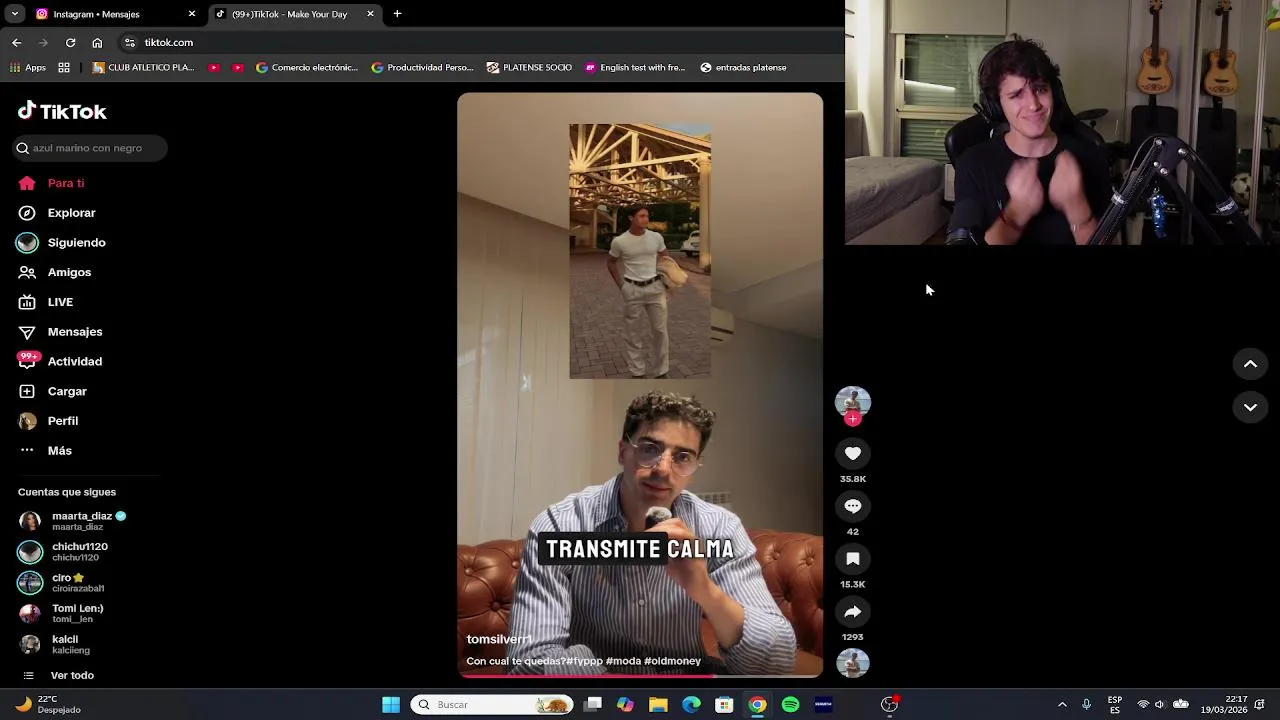View site information icon in address bar
The height and width of the screenshot is (720, 1280).
[129, 43]
